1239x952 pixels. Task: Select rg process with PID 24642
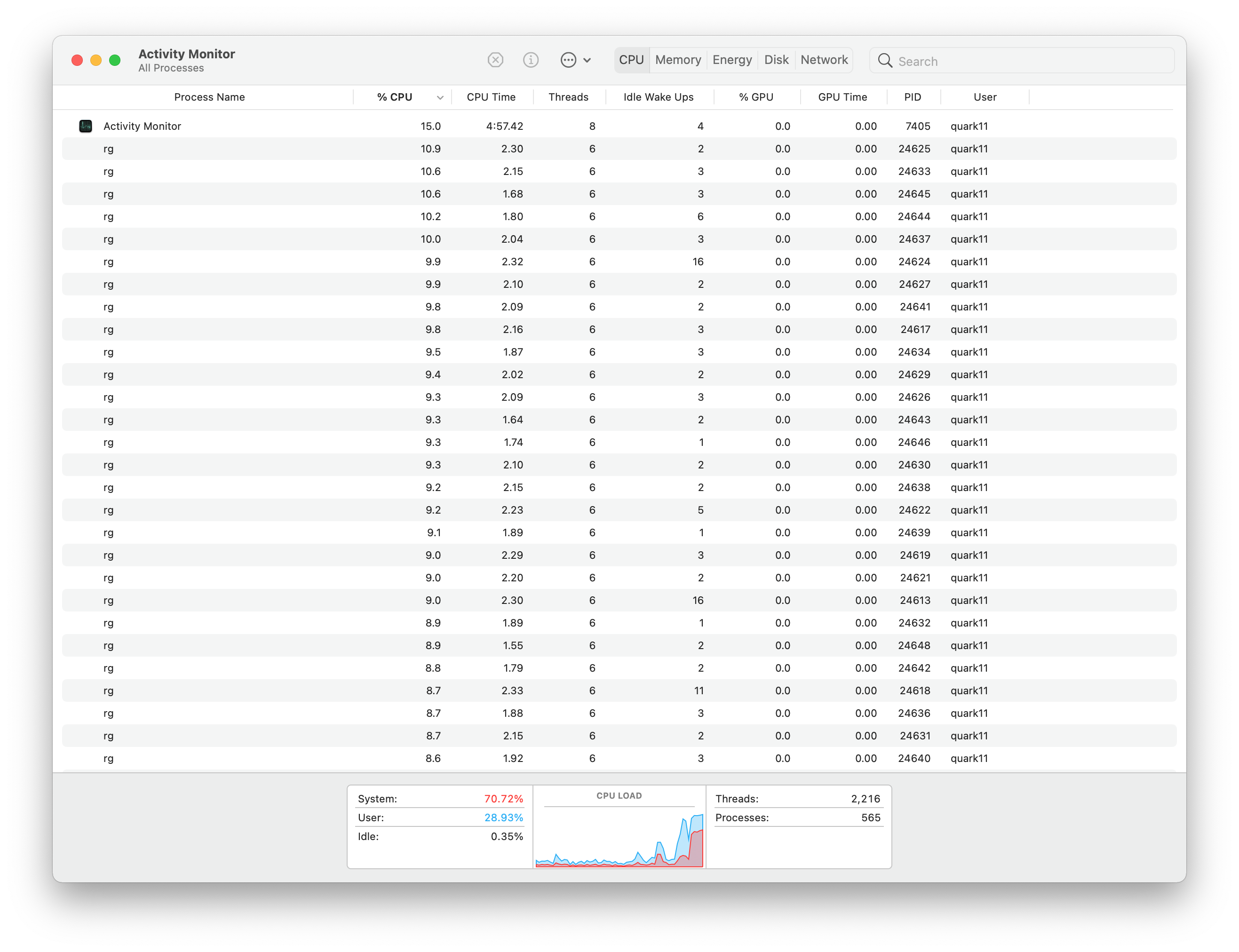point(619,668)
